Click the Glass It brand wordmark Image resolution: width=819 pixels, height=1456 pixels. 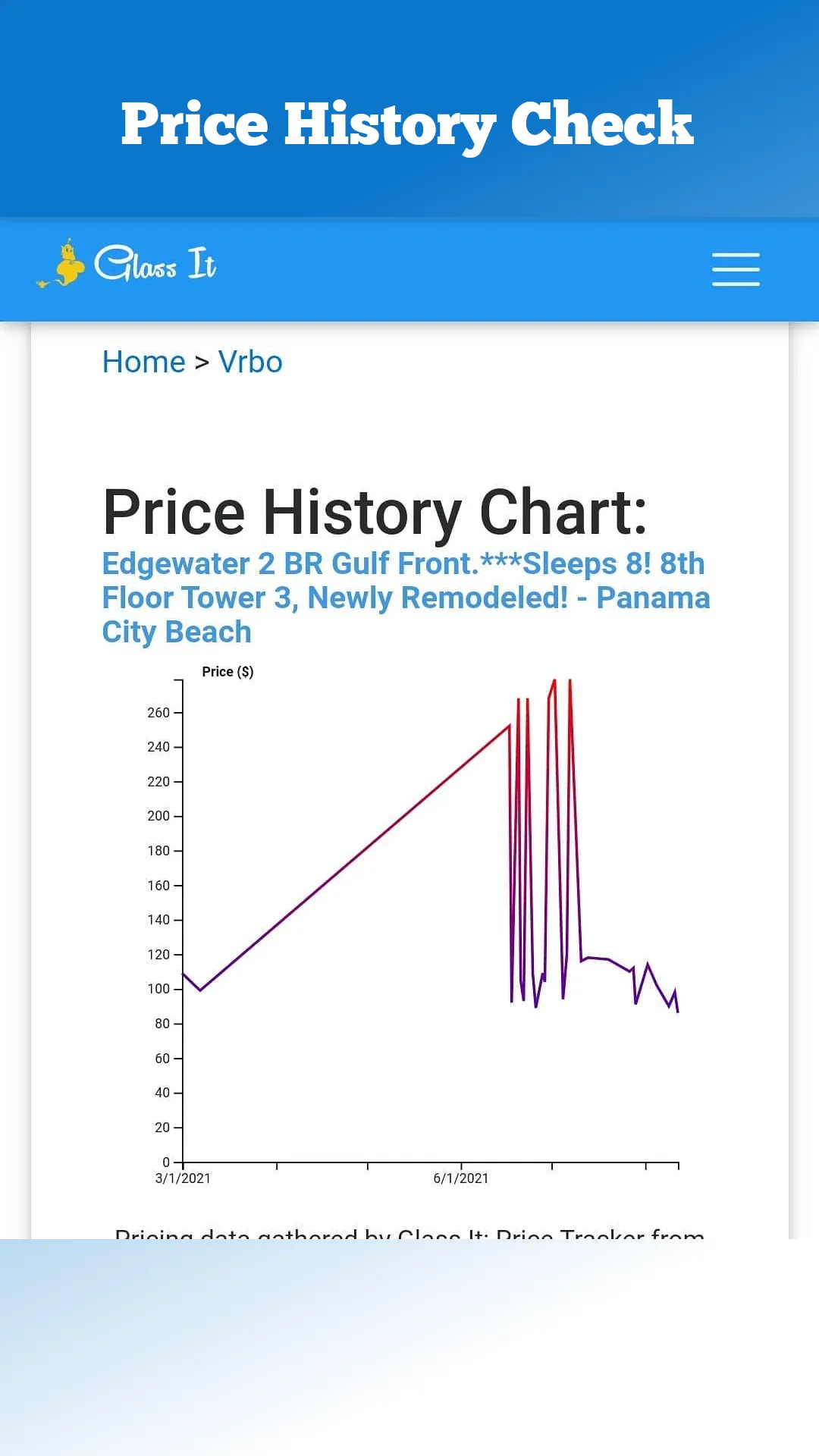tap(155, 264)
